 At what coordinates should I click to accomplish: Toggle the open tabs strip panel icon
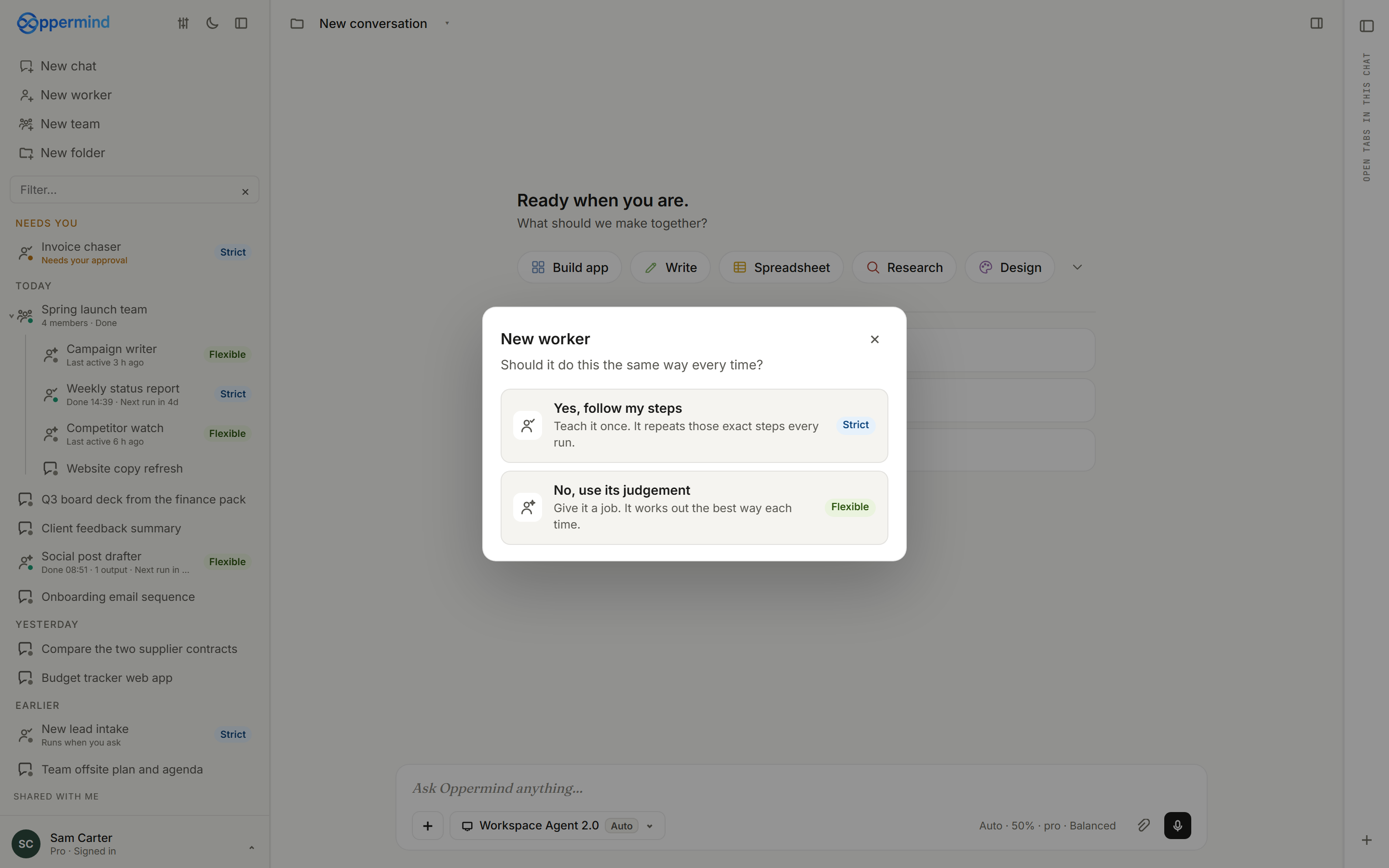tap(1366, 27)
